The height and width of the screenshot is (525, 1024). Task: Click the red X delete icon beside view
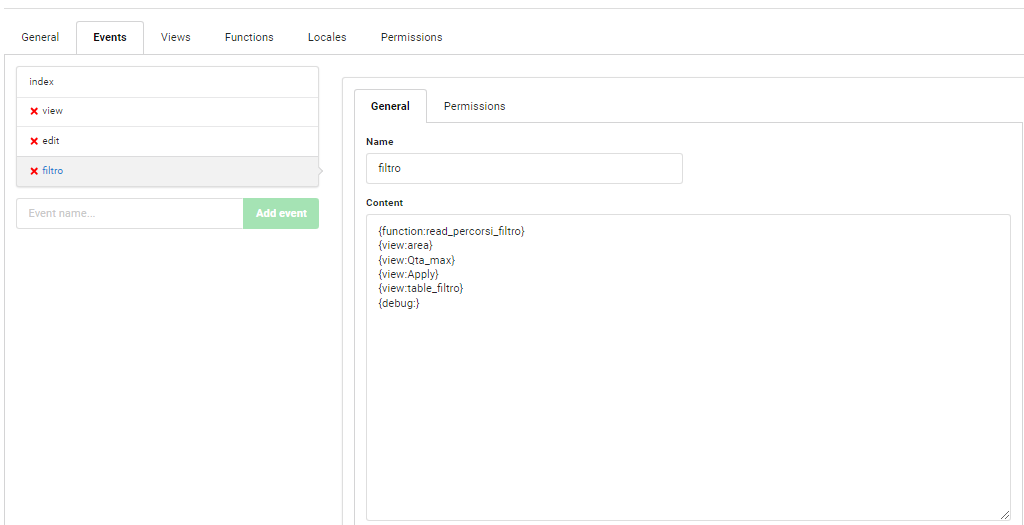34,111
